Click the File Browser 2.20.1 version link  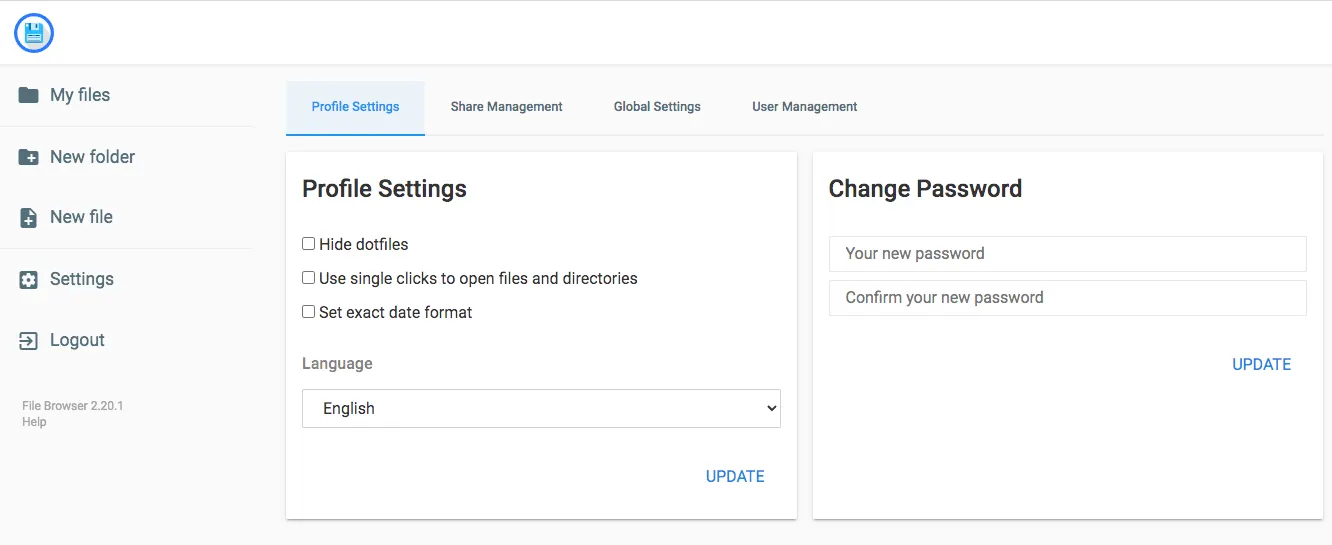(x=72, y=406)
